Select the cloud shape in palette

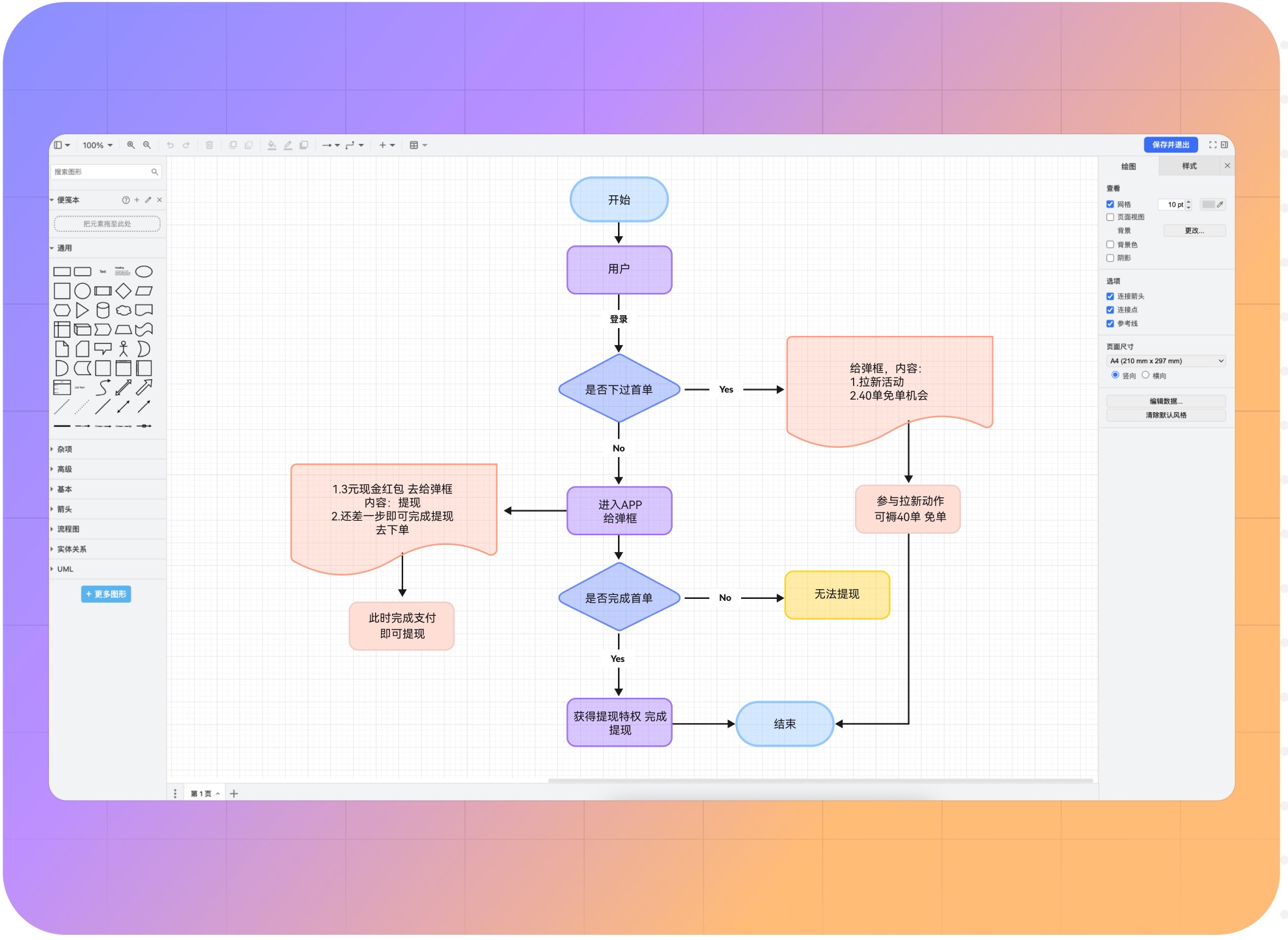tap(124, 311)
